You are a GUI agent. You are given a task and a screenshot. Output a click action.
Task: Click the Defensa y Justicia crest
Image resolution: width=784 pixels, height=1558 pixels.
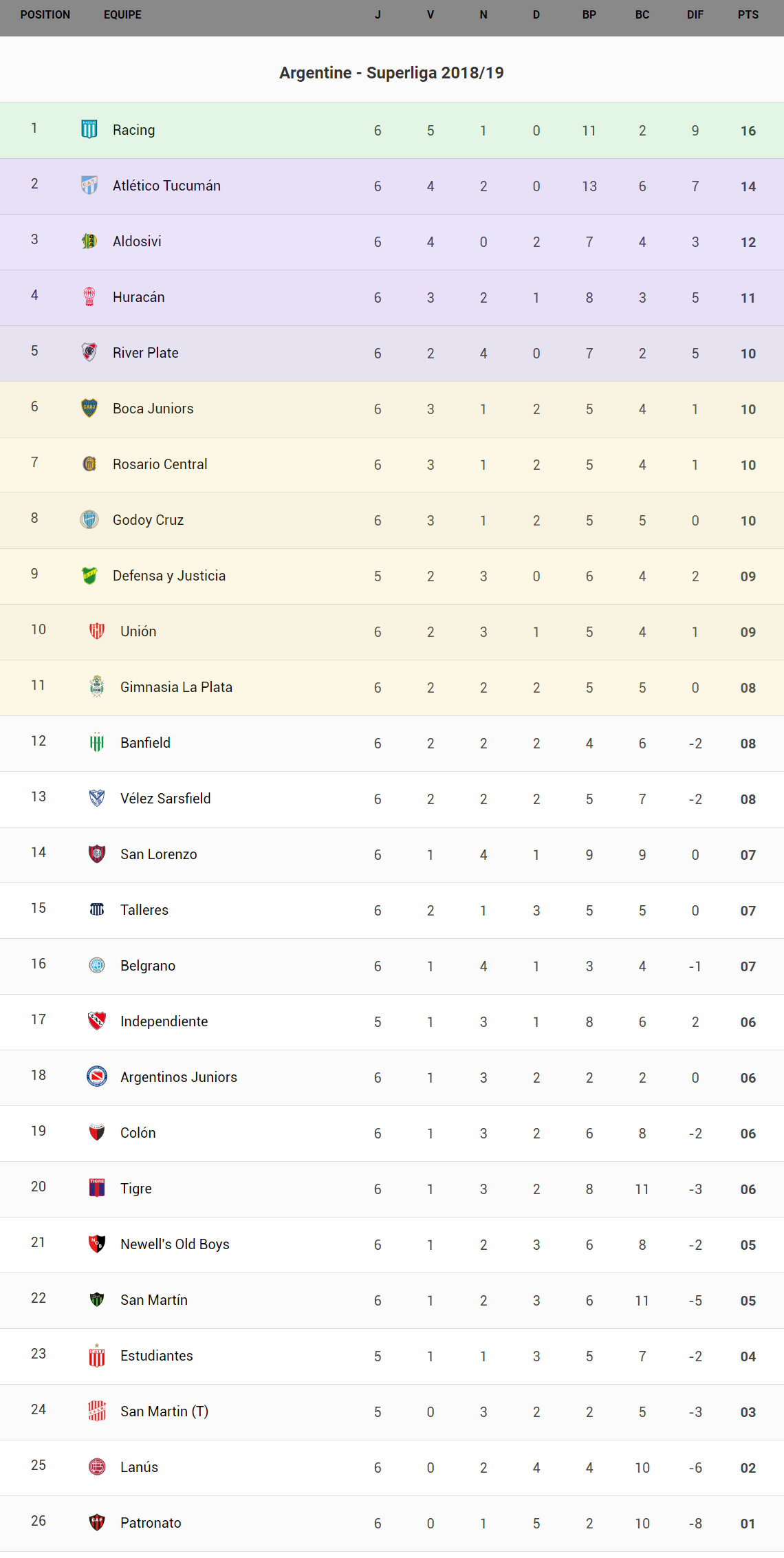(89, 575)
